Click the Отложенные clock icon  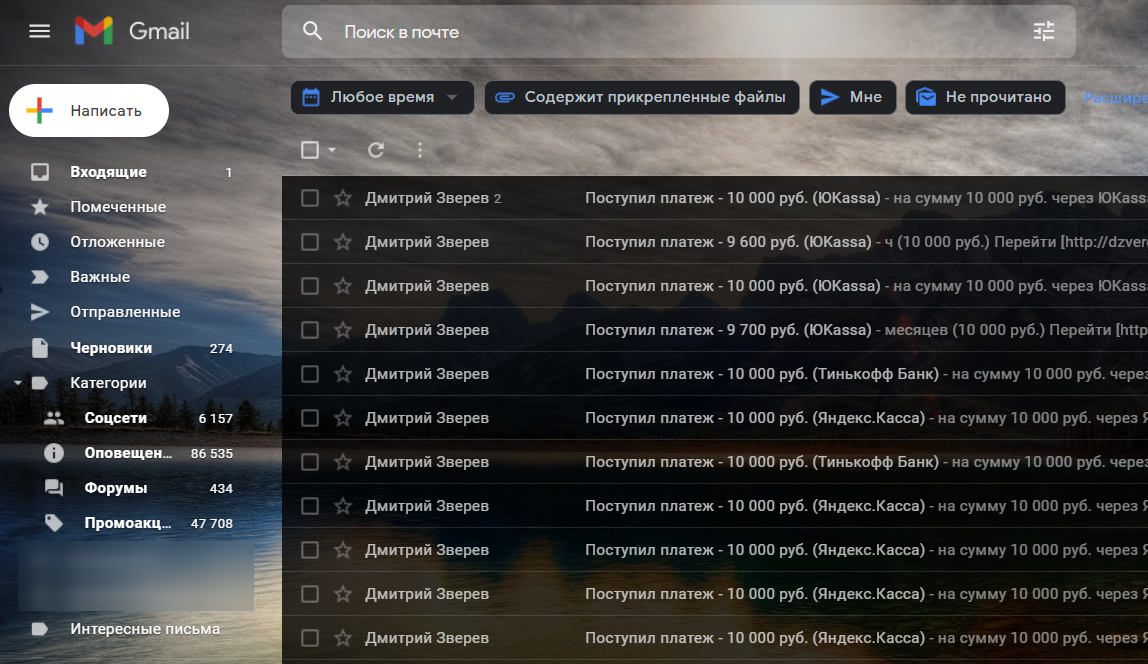[40, 242]
